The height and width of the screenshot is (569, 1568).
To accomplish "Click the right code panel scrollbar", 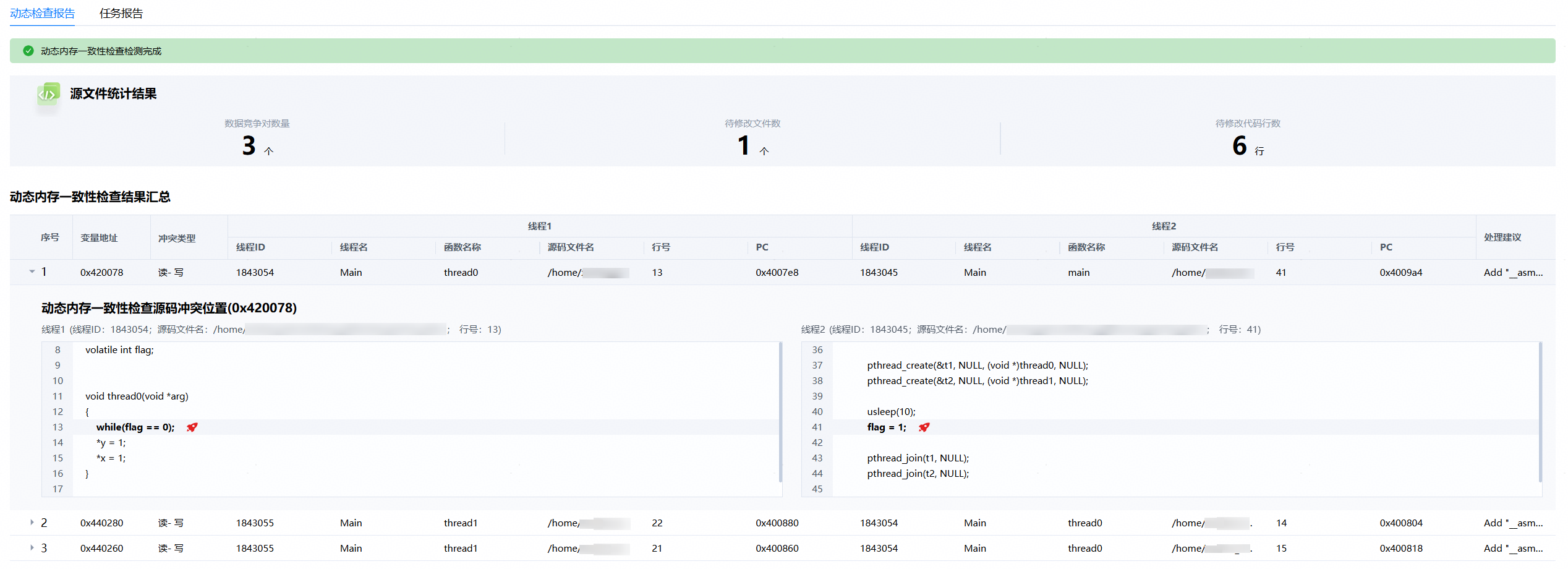I will point(1540,413).
